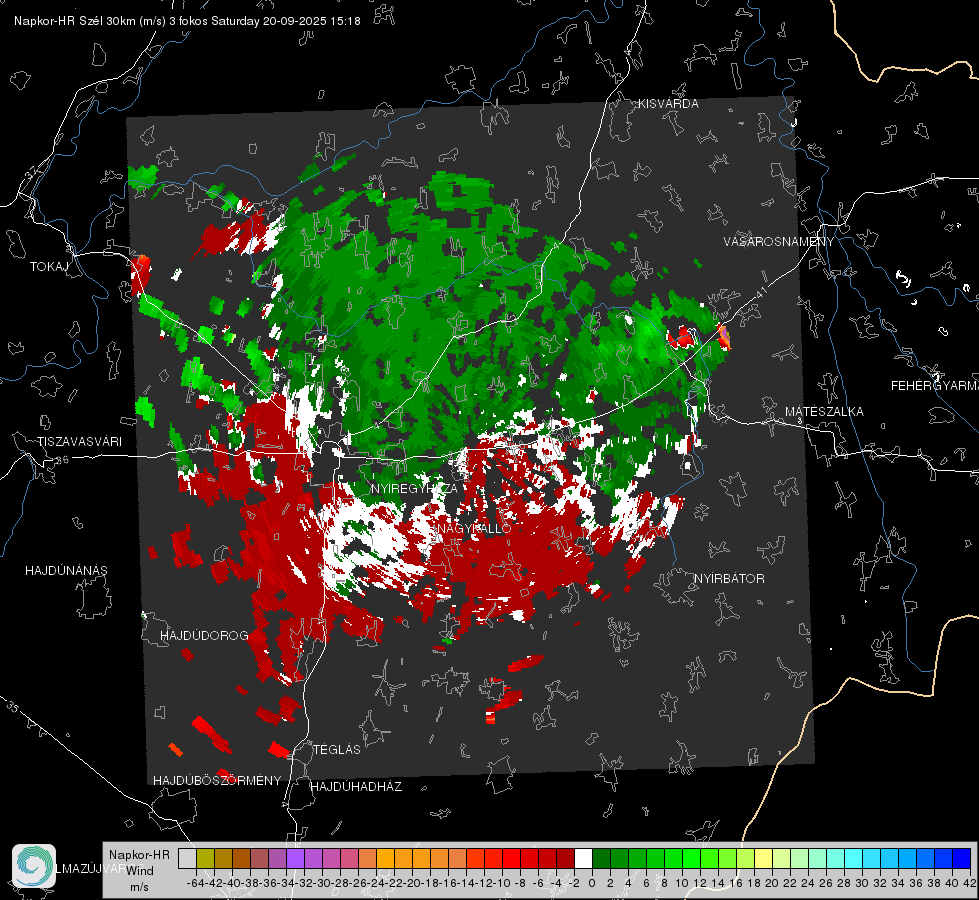
Task: Click the white swatch between -2 and 0
Action: (583, 858)
